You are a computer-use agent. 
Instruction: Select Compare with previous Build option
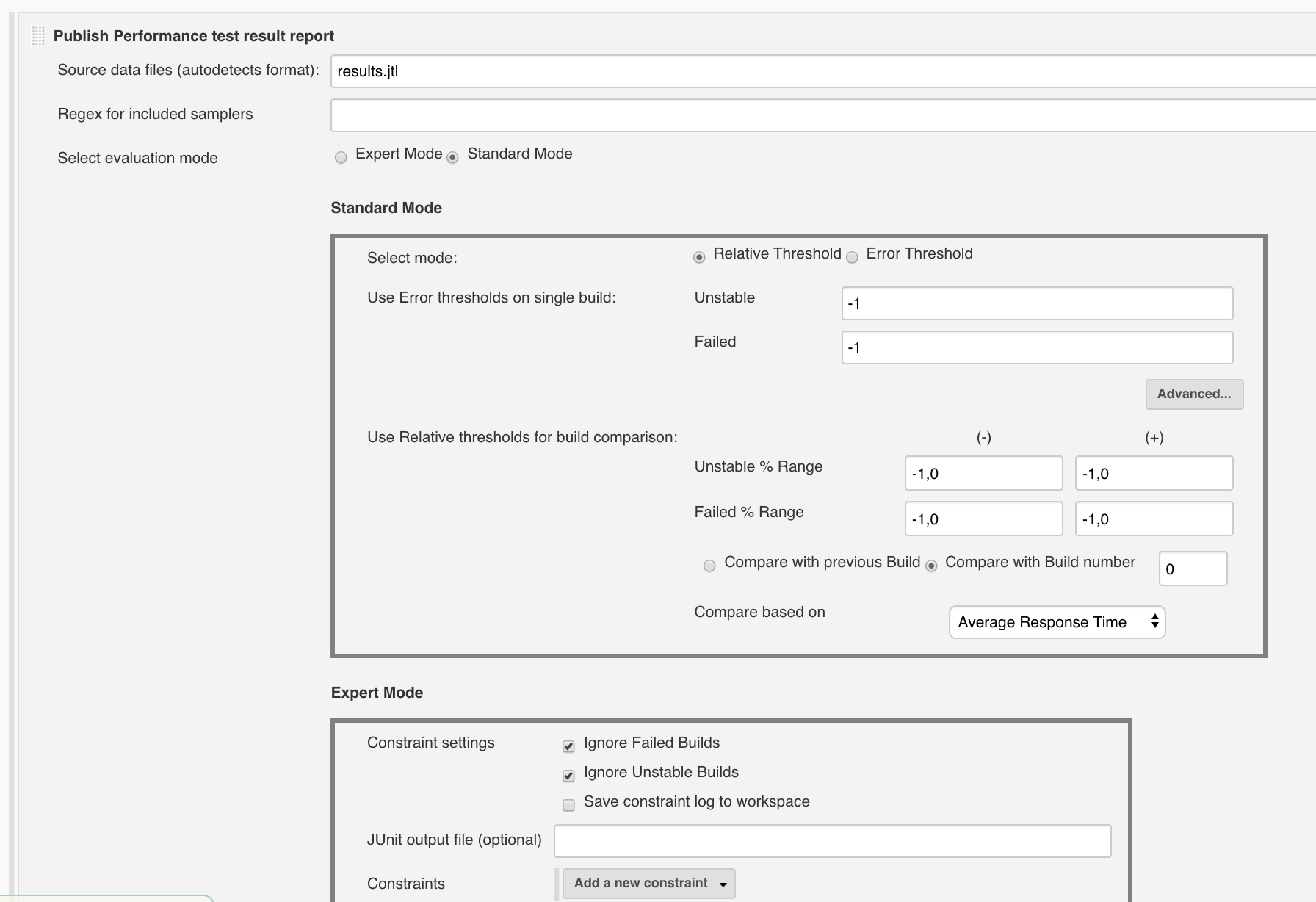[x=709, y=566]
